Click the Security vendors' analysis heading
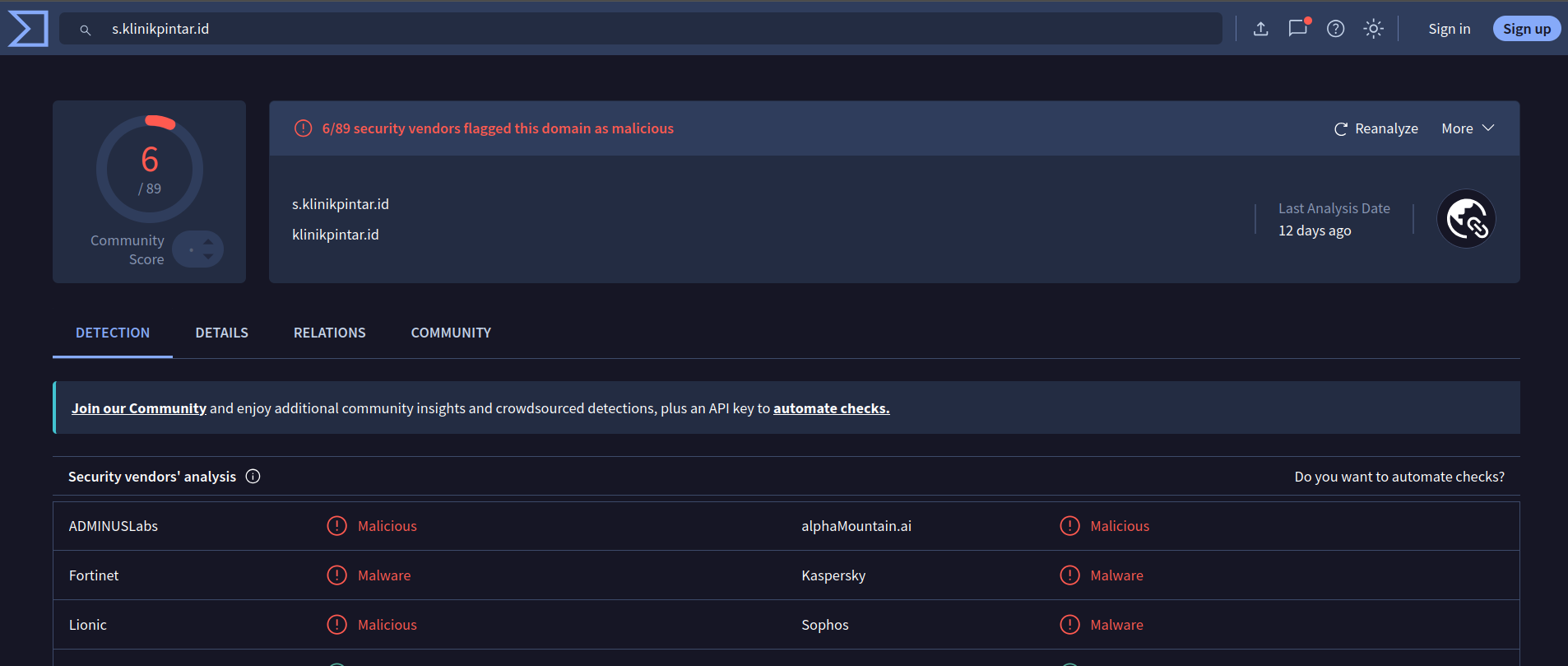This screenshot has width=1568, height=666. click(x=152, y=477)
